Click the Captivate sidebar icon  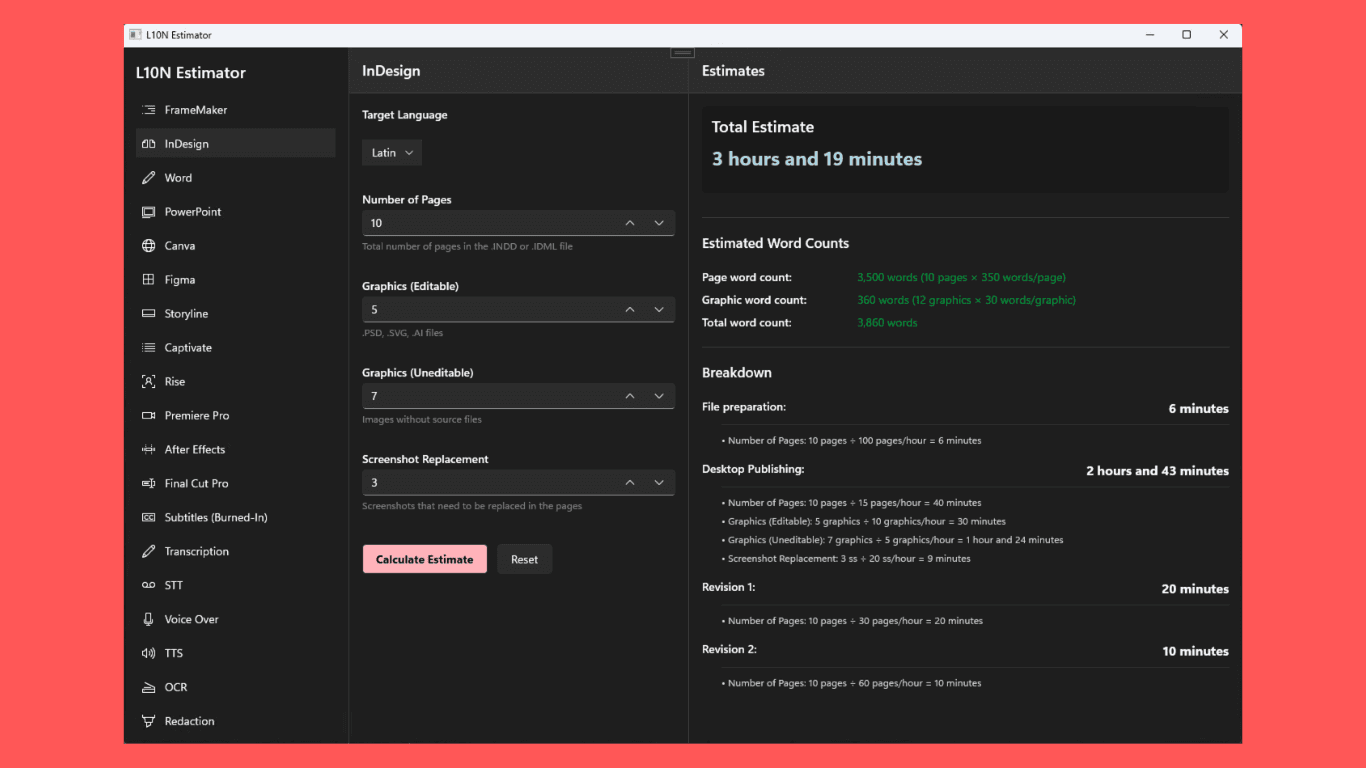point(147,347)
